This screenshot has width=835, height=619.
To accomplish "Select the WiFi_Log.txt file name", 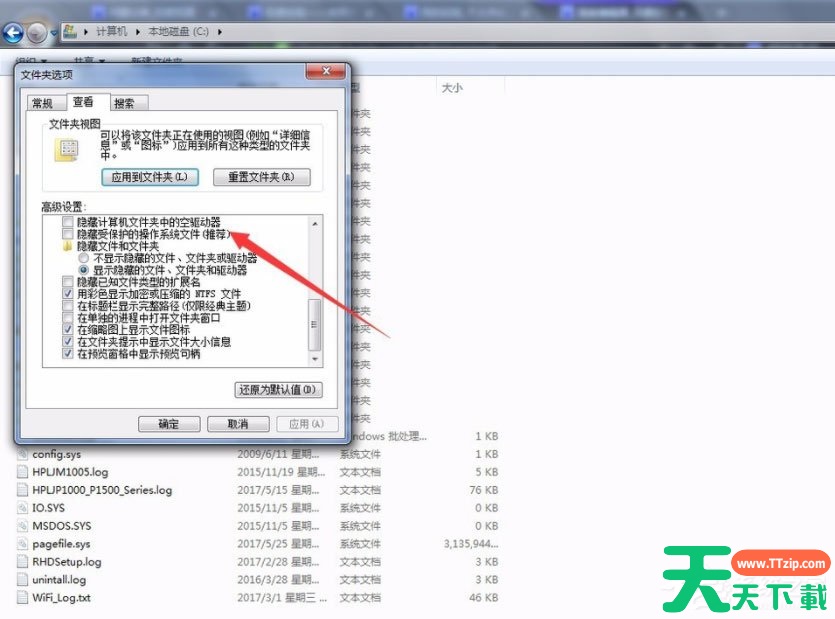I will click(x=61, y=598).
